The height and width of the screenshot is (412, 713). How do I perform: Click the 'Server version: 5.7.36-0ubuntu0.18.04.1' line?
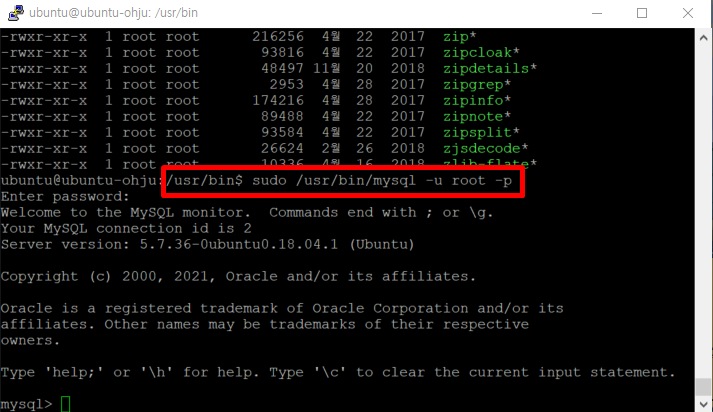(x=207, y=245)
